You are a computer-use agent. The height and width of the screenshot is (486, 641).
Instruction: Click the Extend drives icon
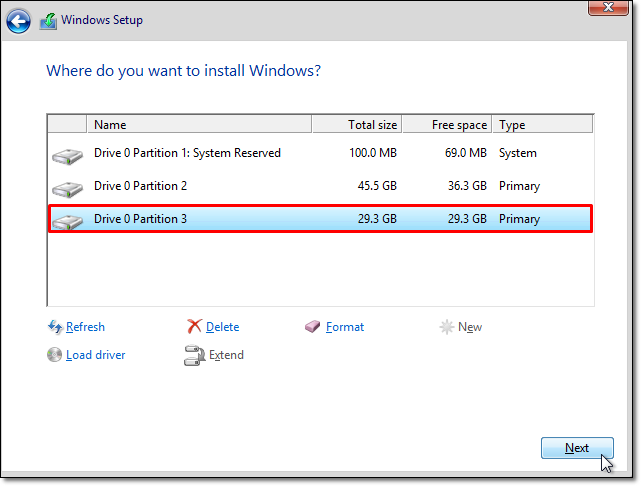tap(195, 355)
